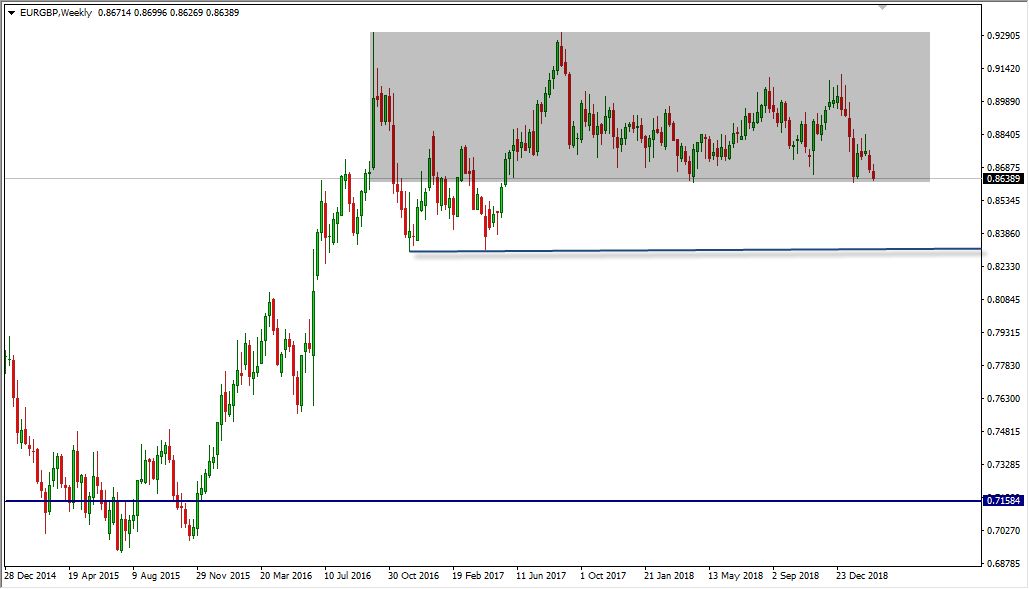Click the 19 Feb 2017 date label
Viewport: 1029px width, 589px height.
478,575
